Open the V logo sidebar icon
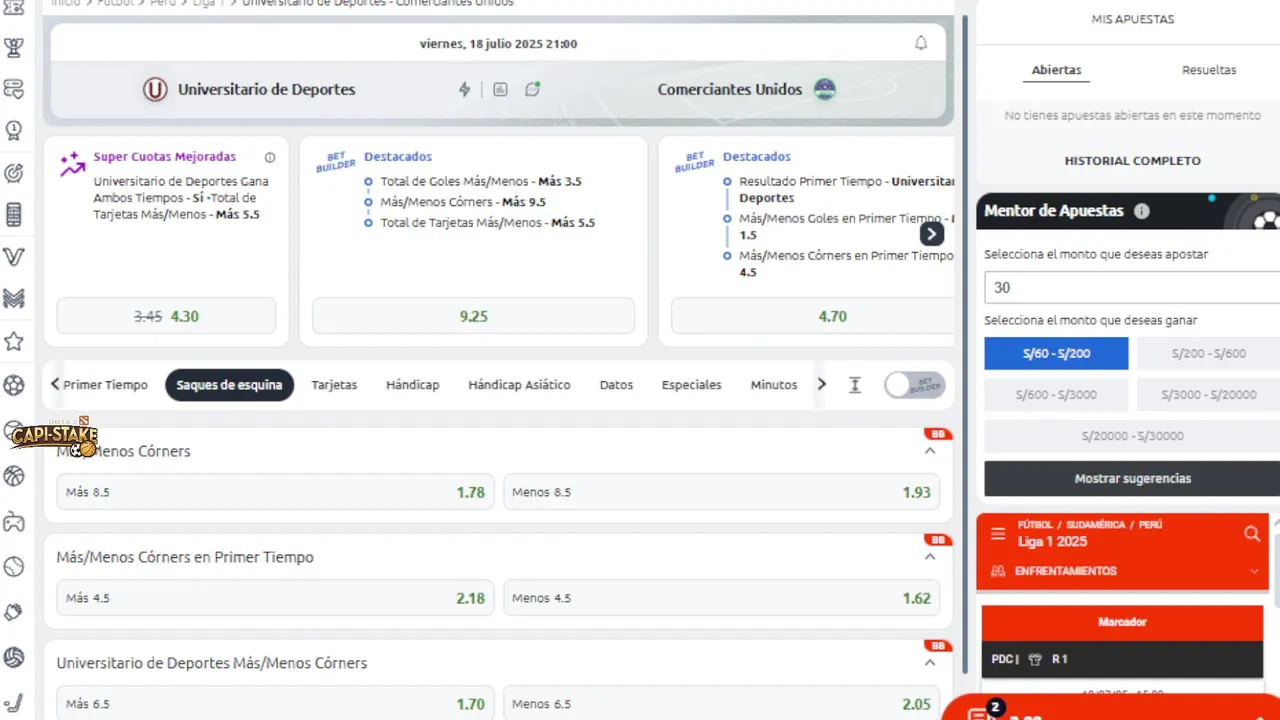 14,257
